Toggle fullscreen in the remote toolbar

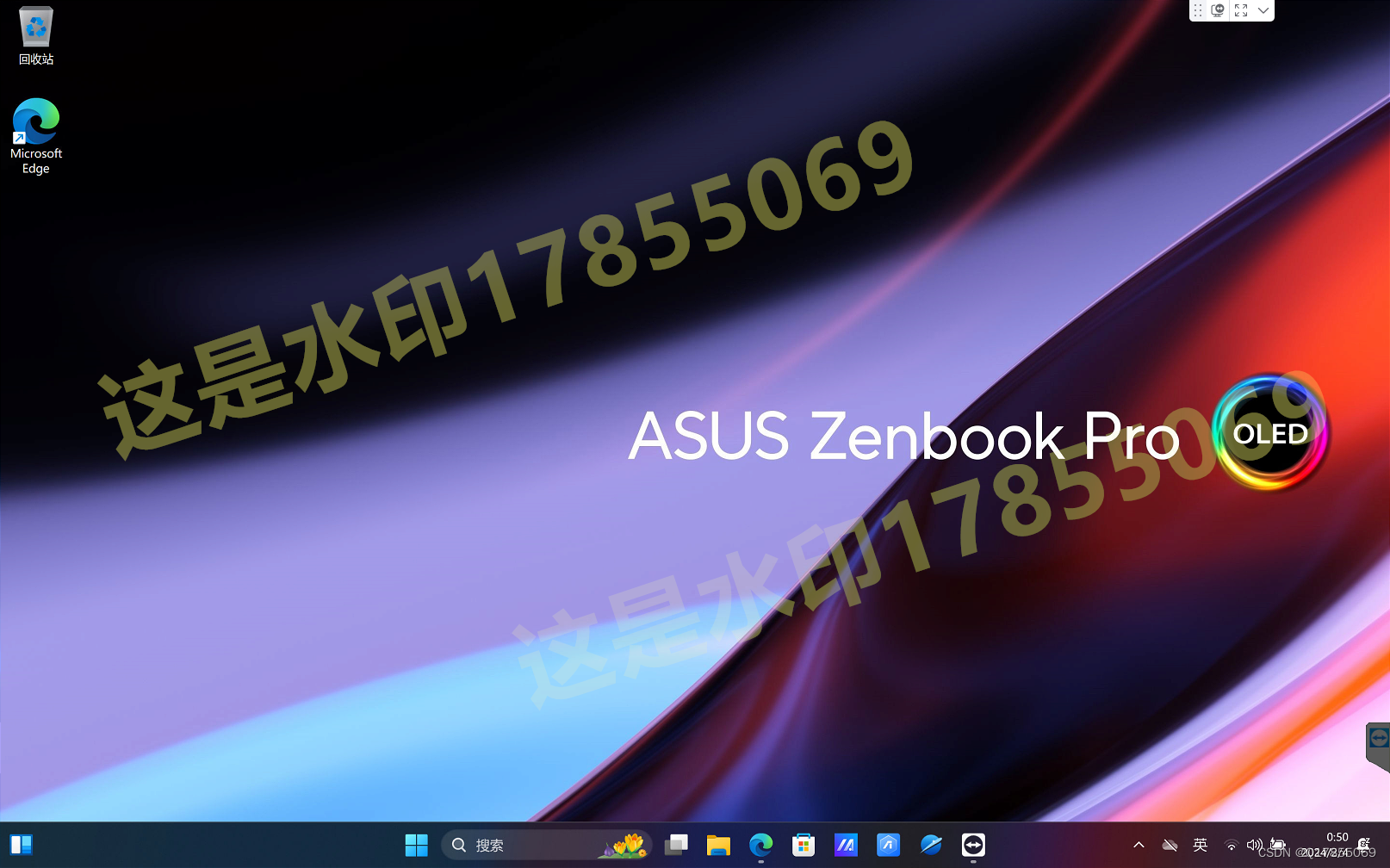pos(1241,10)
